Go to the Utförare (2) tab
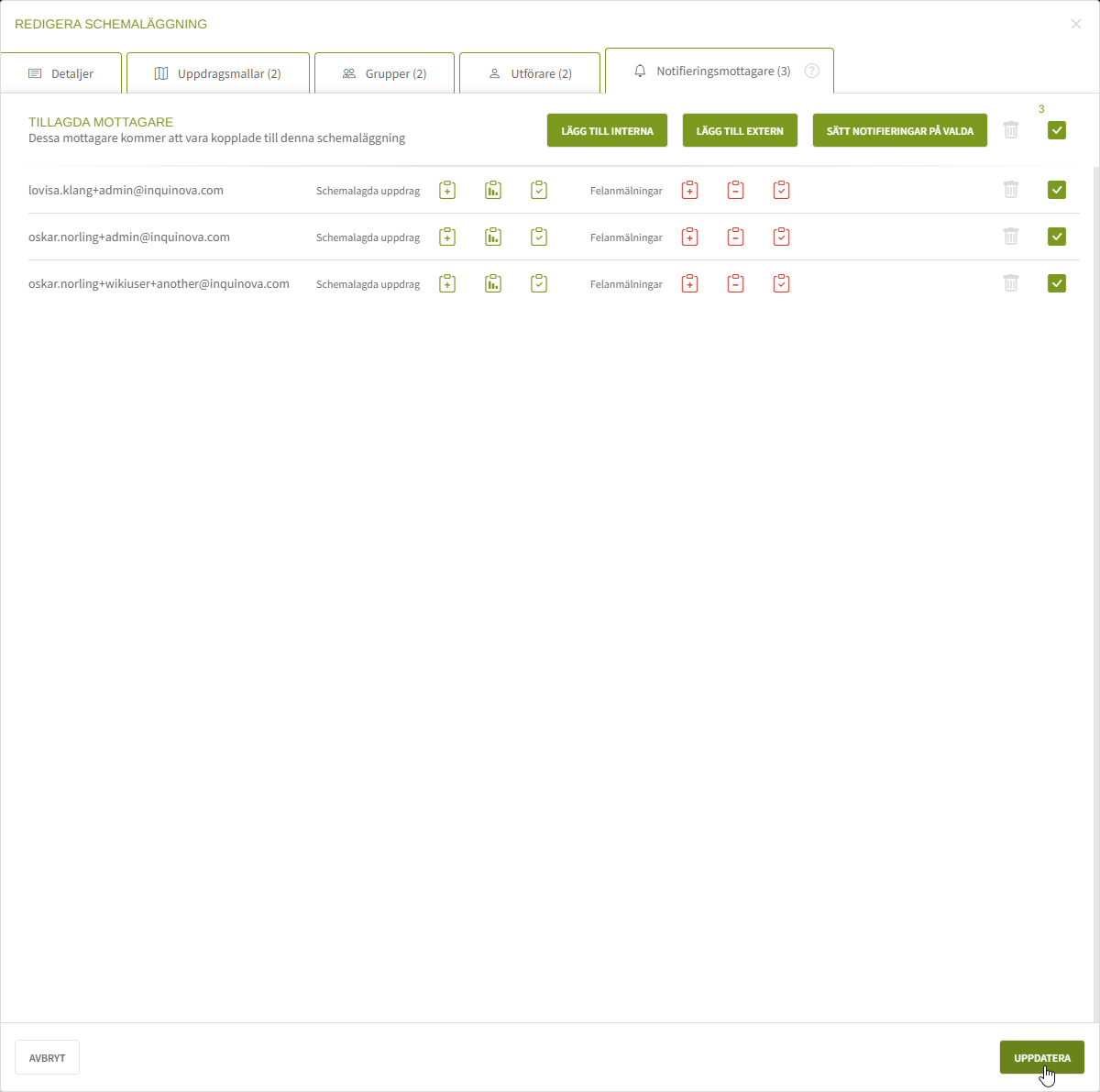The height and width of the screenshot is (1092, 1100). click(x=530, y=73)
